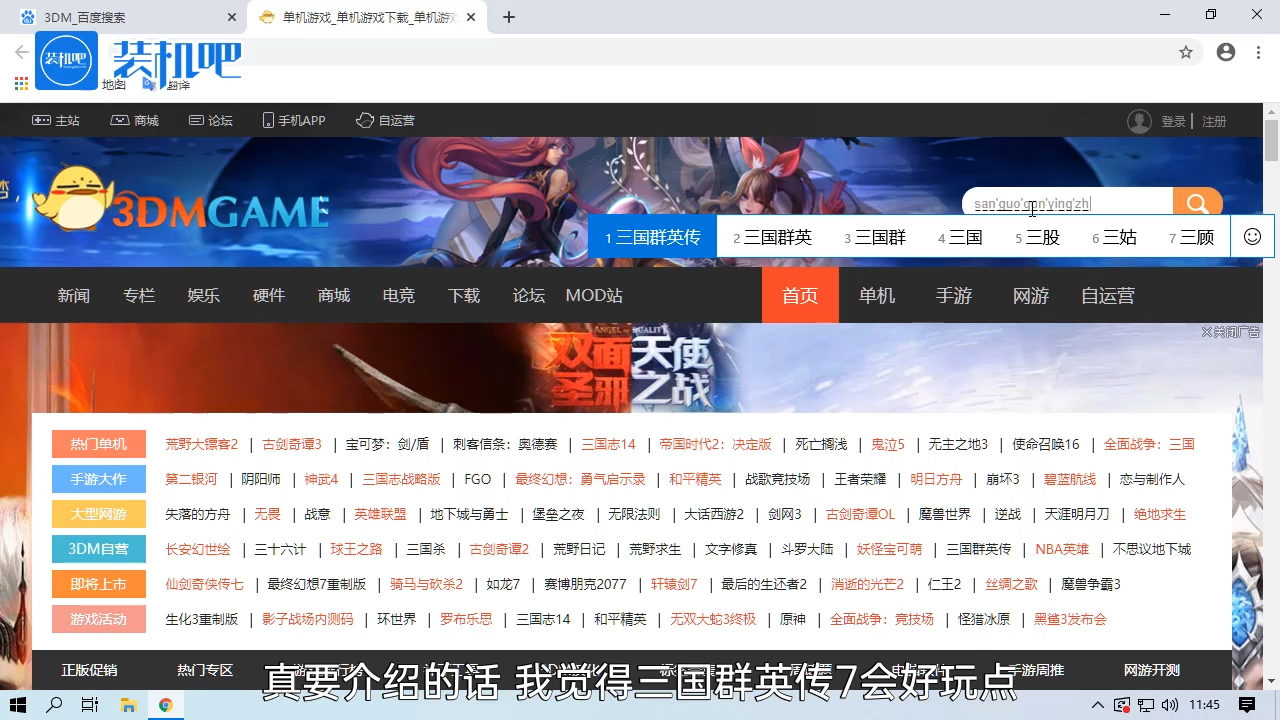Click the smiley emoji icon beside the suggestion bar
Screen dimensions: 1280x720
(1252, 236)
